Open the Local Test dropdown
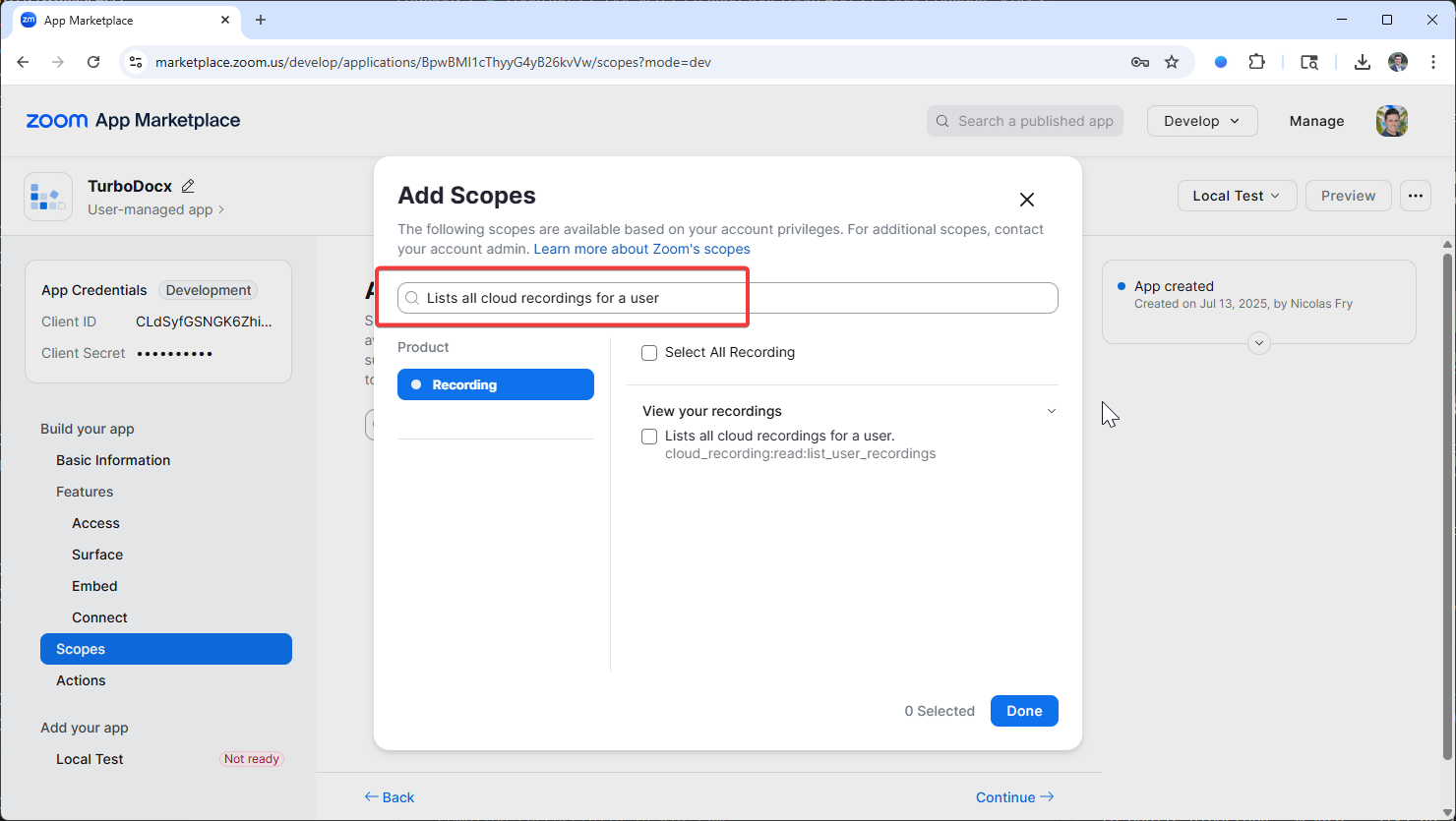 pyautogui.click(x=1238, y=196)
